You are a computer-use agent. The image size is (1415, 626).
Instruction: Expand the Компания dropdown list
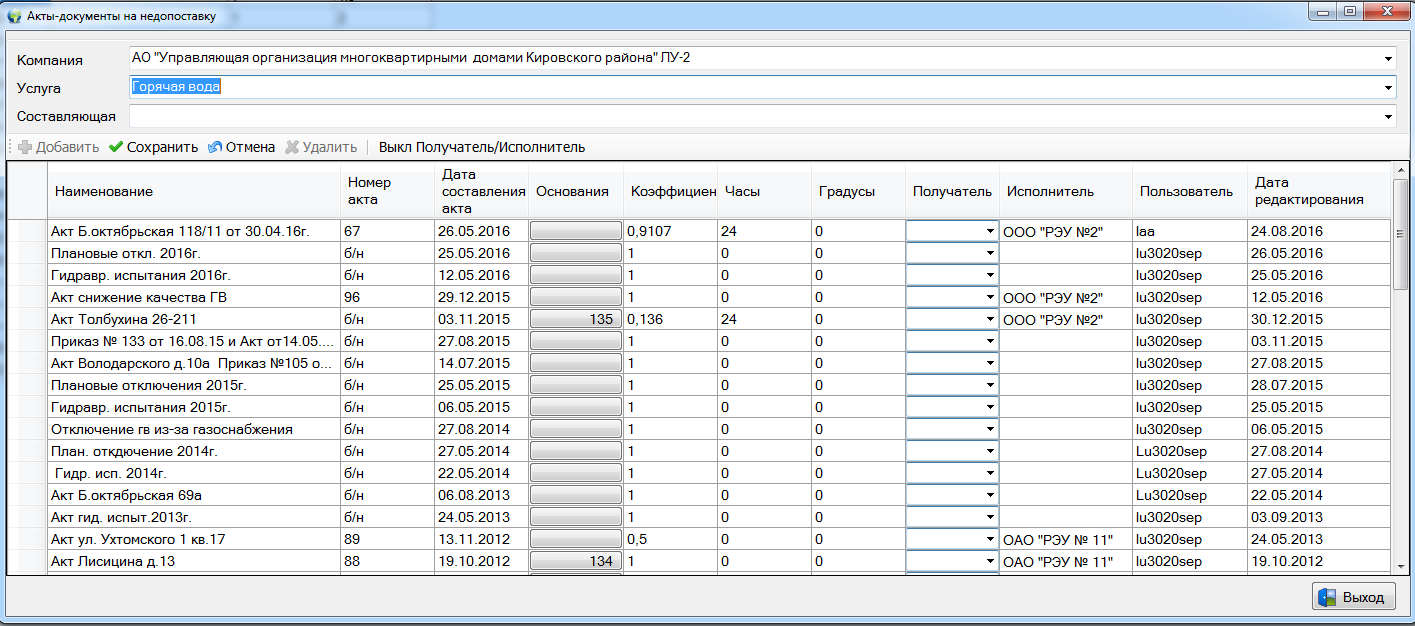click(x=1388, y=59)
